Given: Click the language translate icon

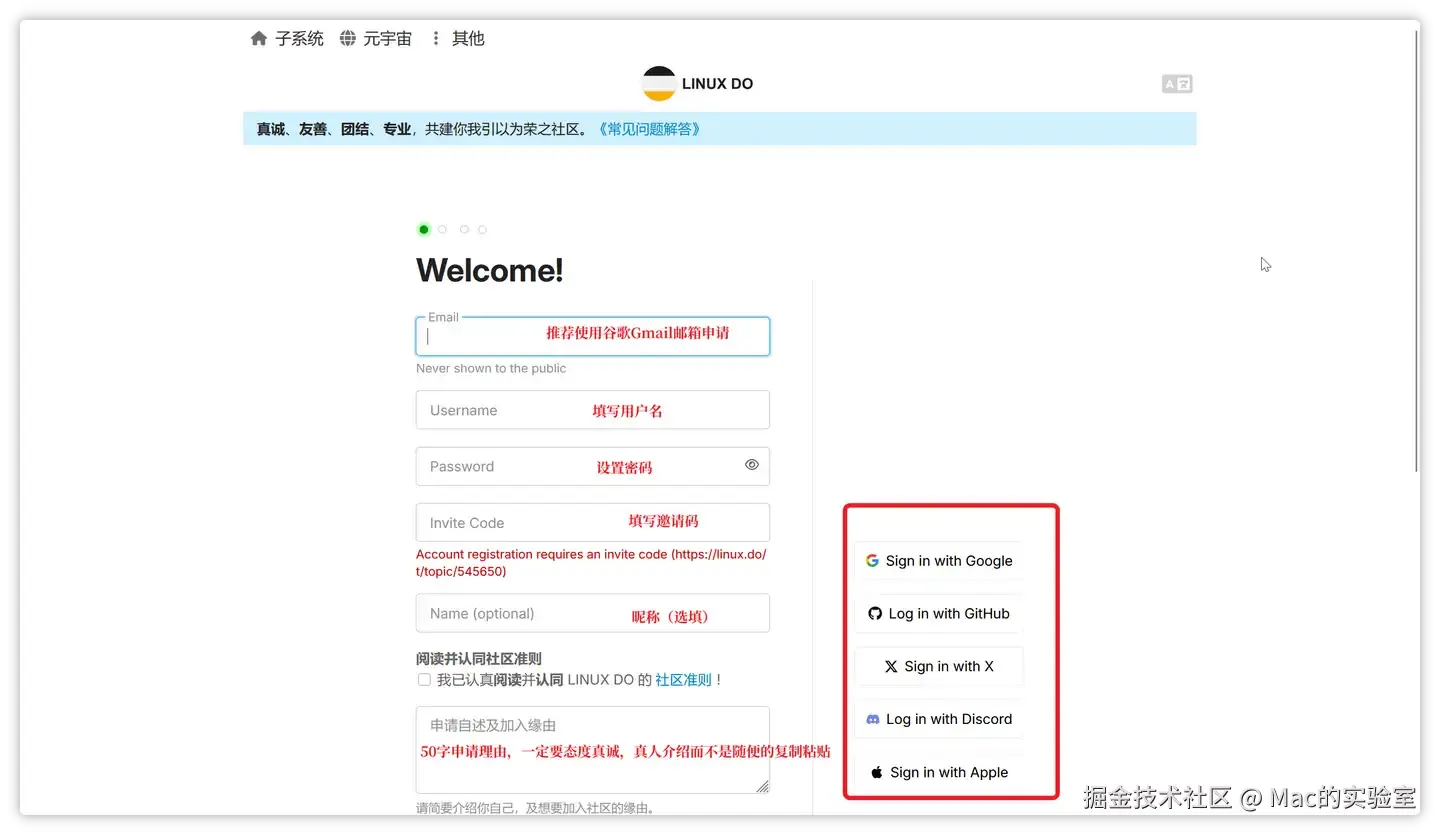Looking at the screenshot, I should (1177, 84).
